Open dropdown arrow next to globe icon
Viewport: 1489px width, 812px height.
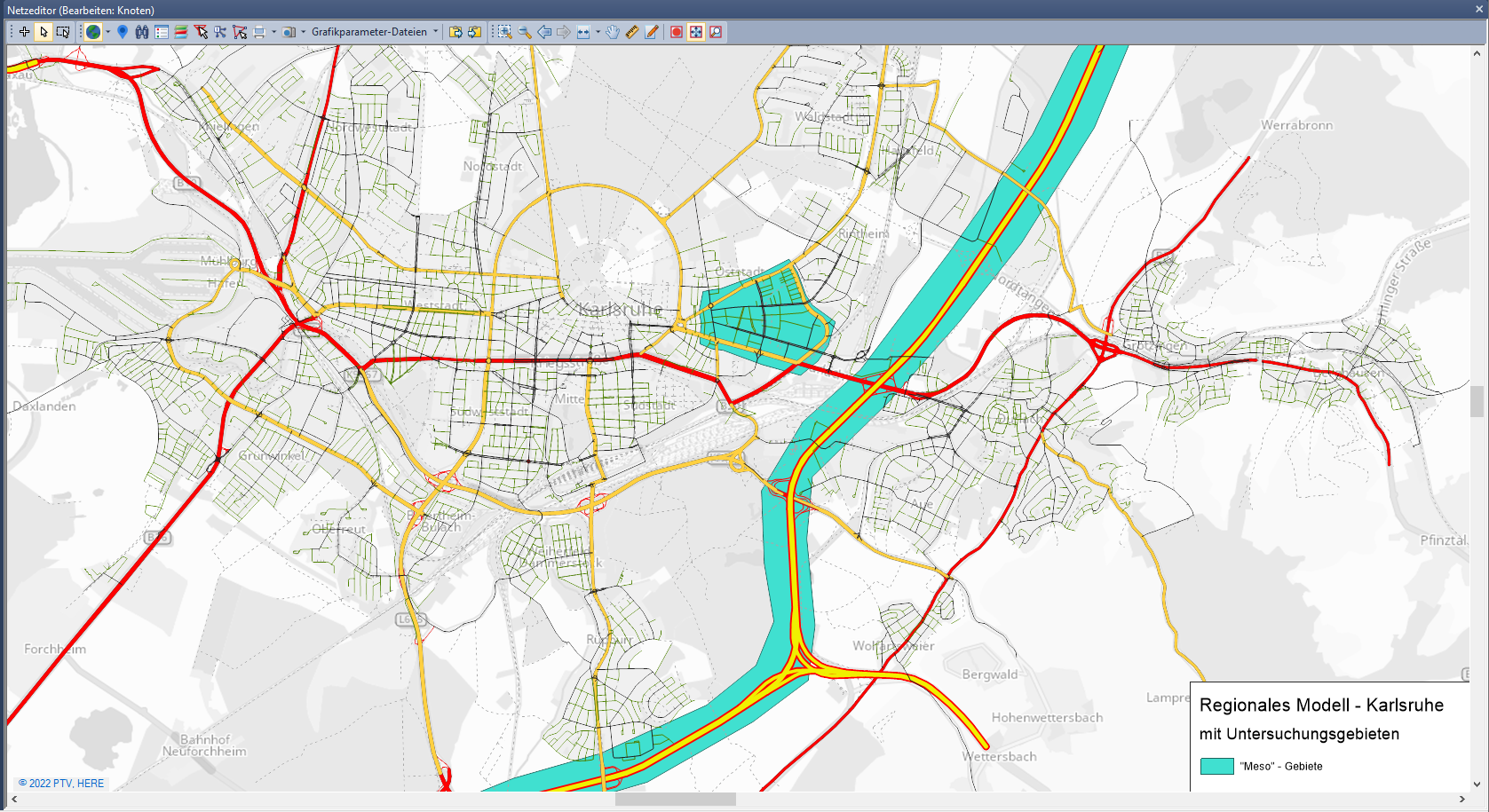(108, 32)
